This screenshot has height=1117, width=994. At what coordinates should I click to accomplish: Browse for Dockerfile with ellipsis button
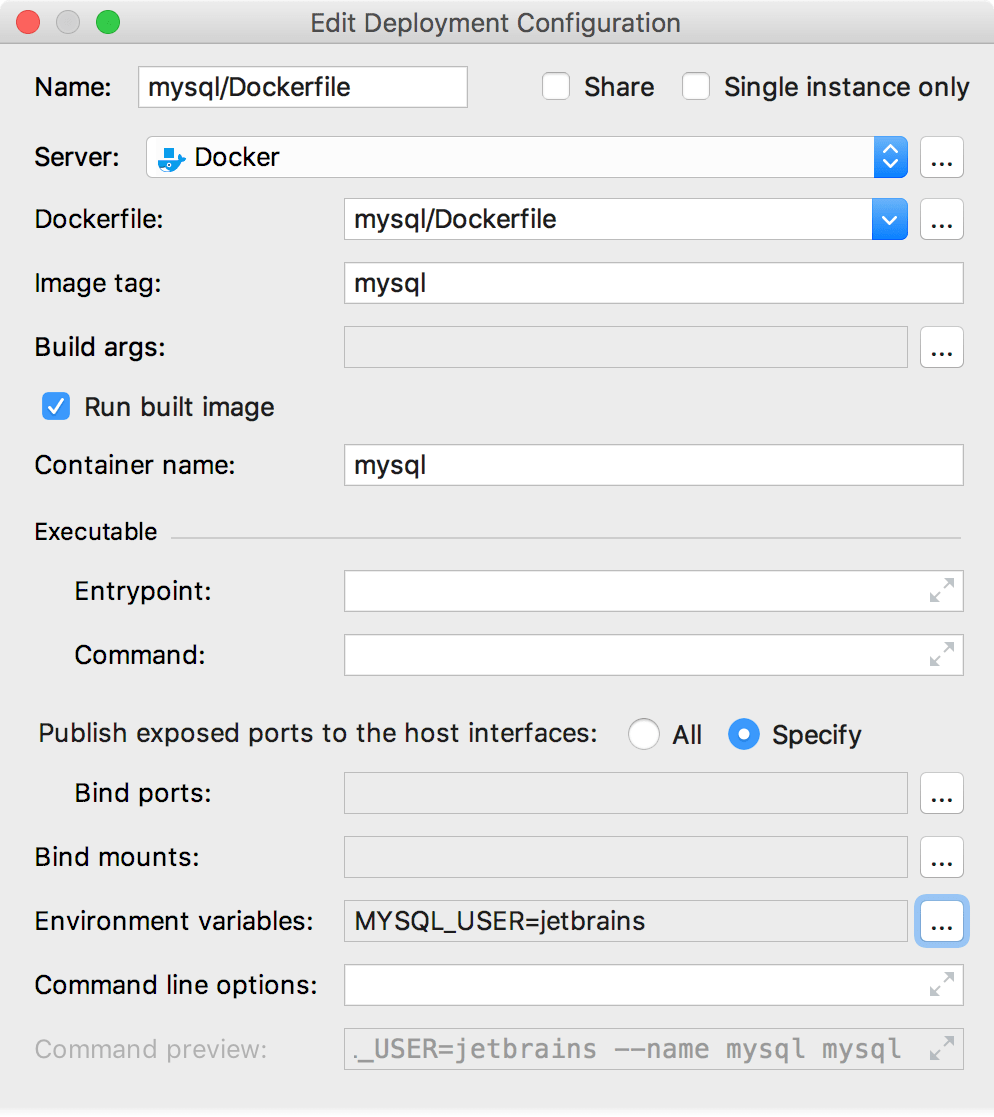(941, 219)
